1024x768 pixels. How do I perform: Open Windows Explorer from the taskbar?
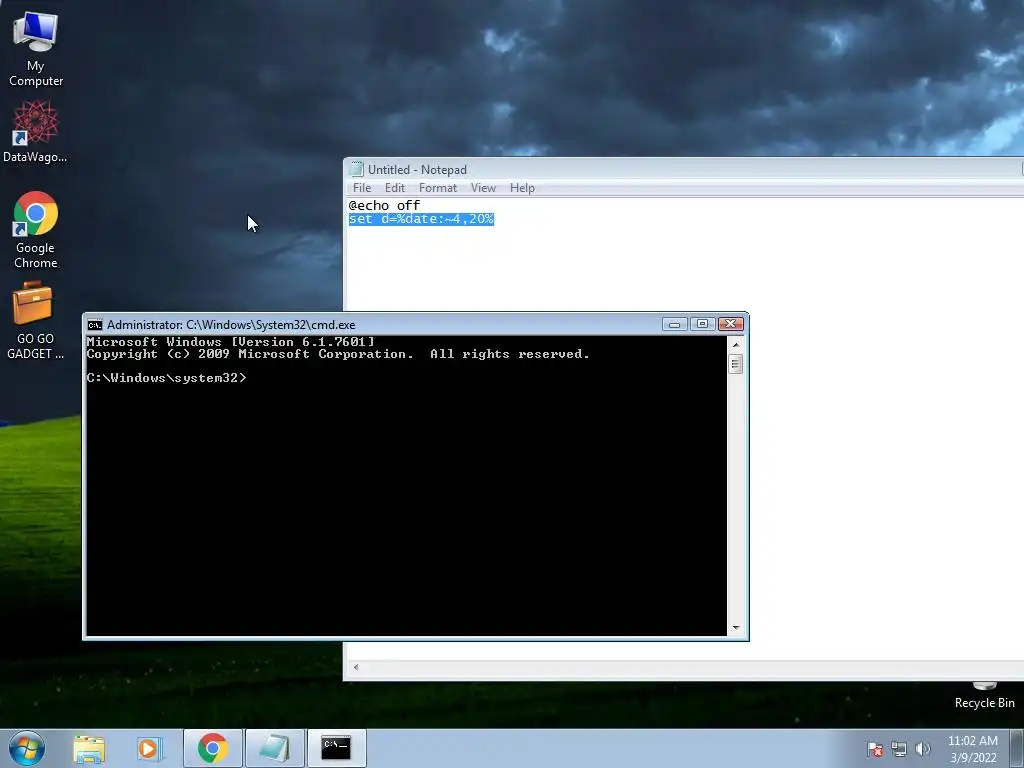click(x=89, y=748)
